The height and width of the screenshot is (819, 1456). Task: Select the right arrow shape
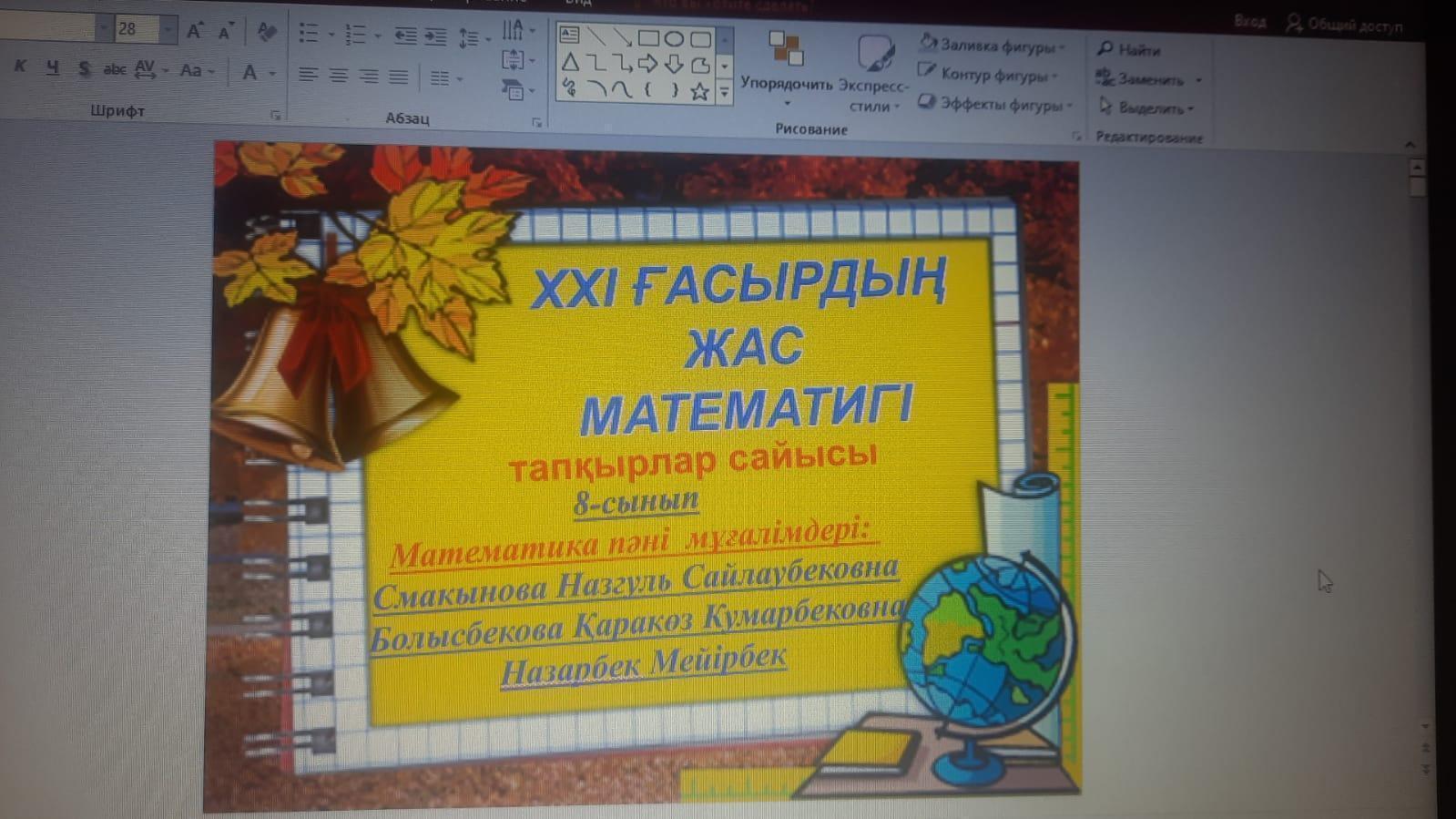[x=647, y=64]
